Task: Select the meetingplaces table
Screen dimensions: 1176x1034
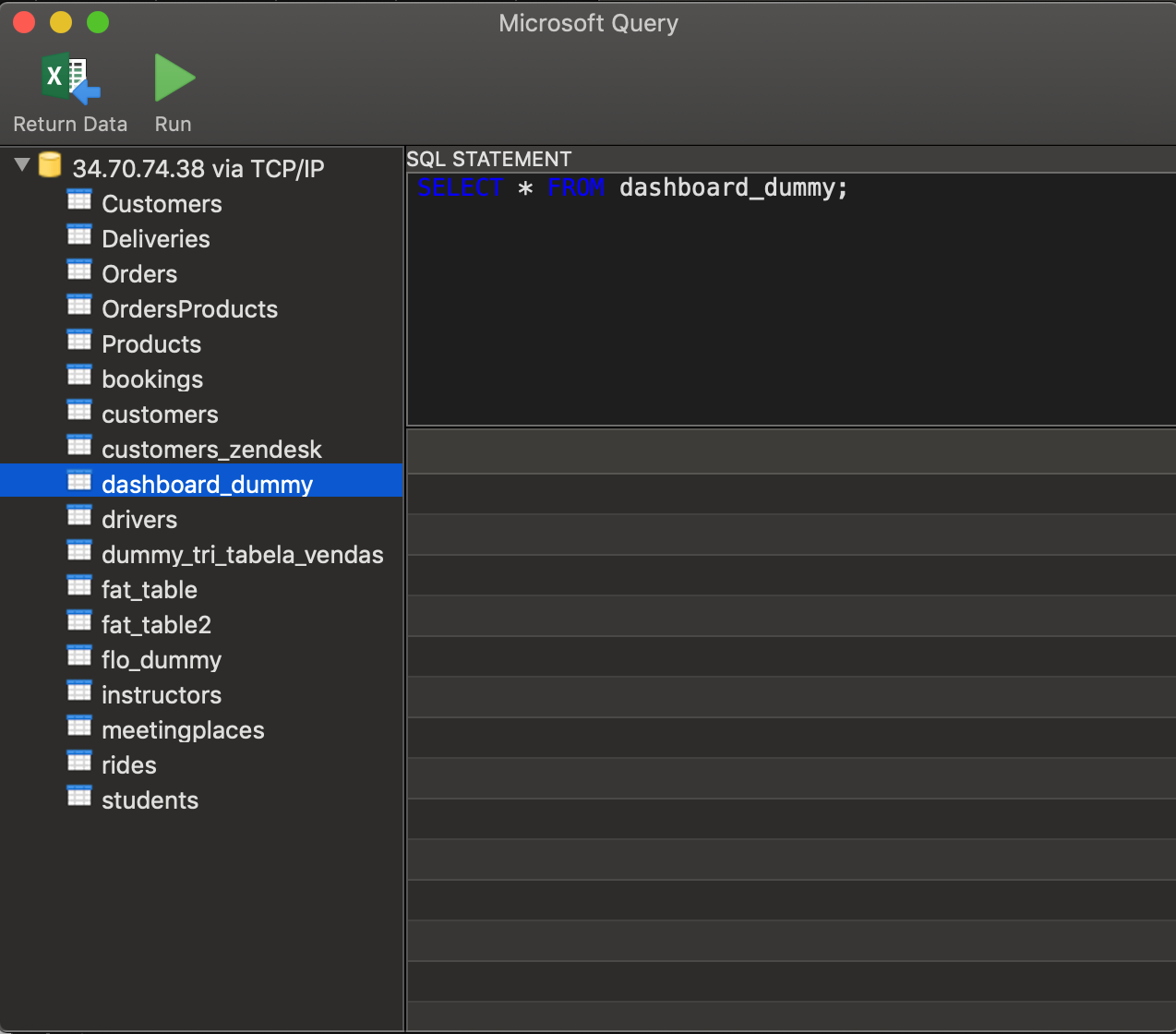Action: click(183, 729)
